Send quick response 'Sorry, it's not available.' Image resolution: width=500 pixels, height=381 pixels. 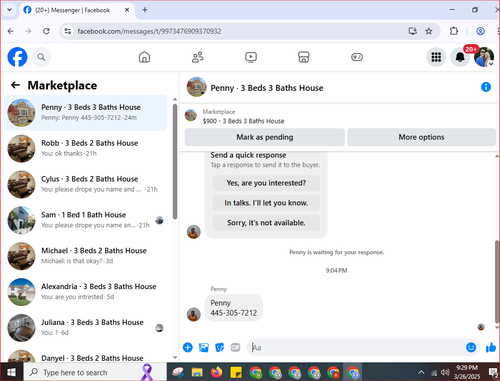[x=266, y=223]
